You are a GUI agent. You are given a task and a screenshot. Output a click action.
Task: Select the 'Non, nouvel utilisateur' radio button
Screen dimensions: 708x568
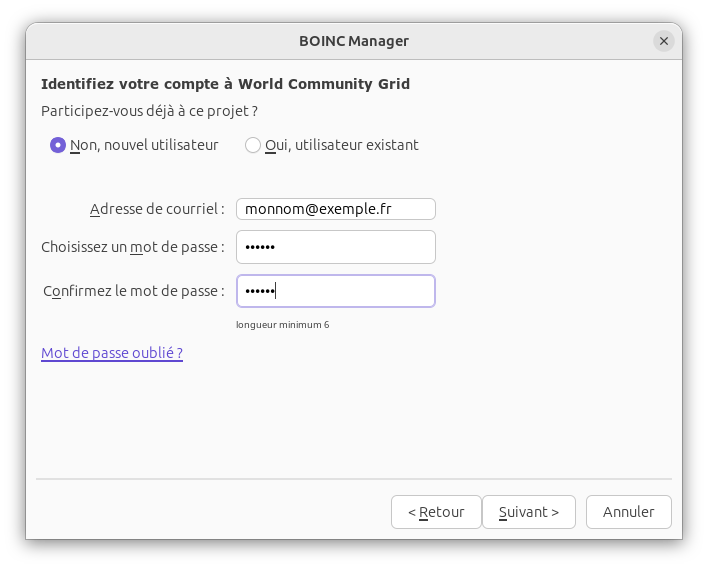tap(58, 145)
